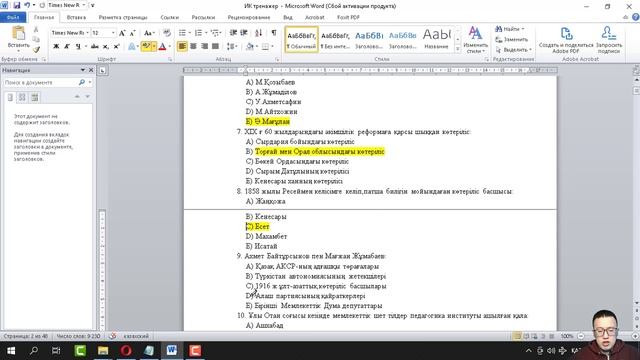640x360 pixels.
Task: Copy the selection with Copy icon
Action: 36,39
